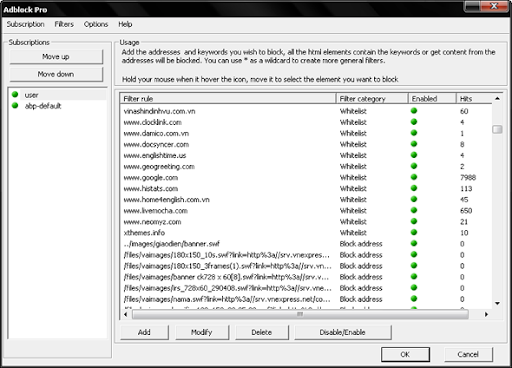The width and height of the screenshot is (512, 368).
Task: Click enabled dot for xthemes.info
Action: click(414, 232)
